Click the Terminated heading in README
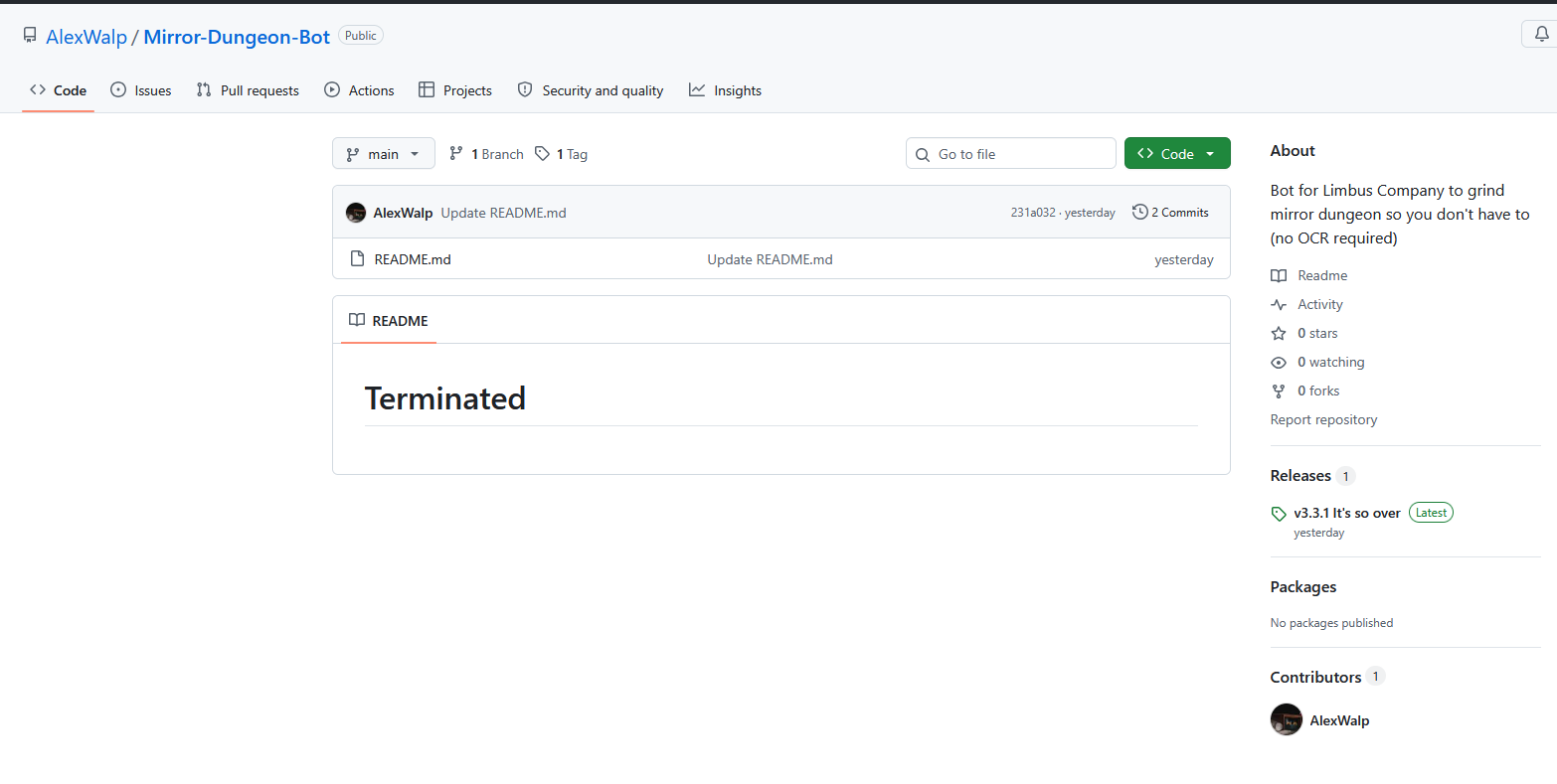The width and height of the screenshot is (1557, 784). pyautogui.click(x=445, y=398)
